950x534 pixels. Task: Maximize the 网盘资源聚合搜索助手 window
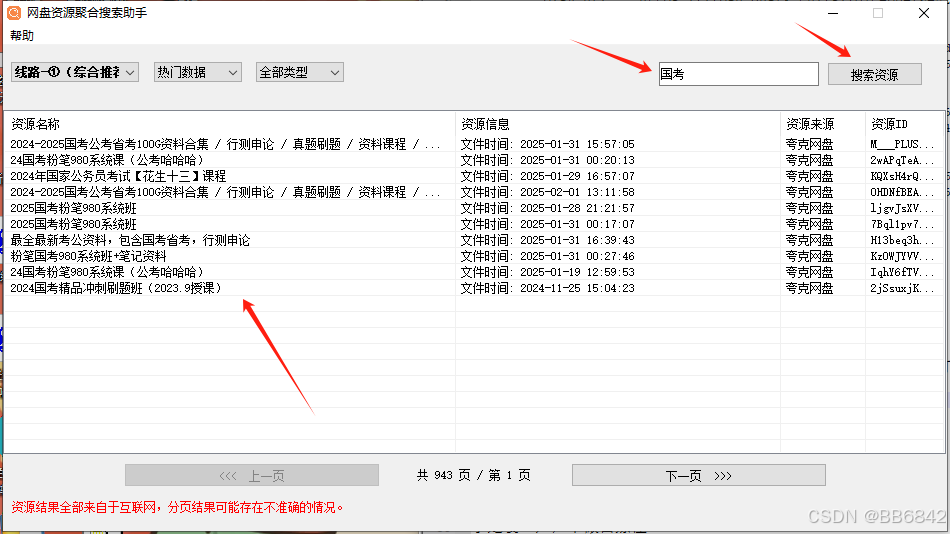pyautogui.click(x=878, y=13)
